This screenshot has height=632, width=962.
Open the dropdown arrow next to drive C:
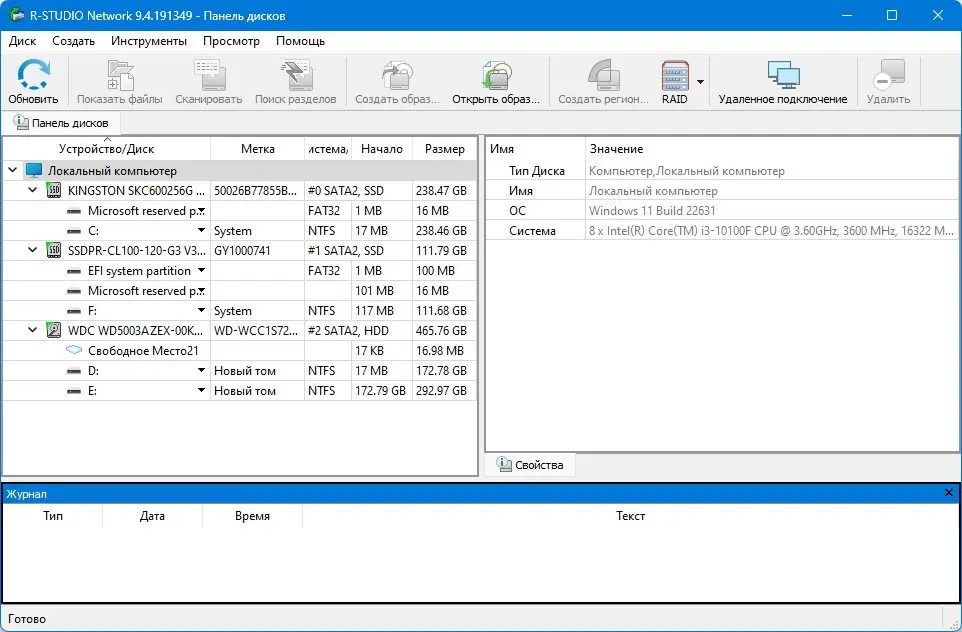click(x=200, y=230)
